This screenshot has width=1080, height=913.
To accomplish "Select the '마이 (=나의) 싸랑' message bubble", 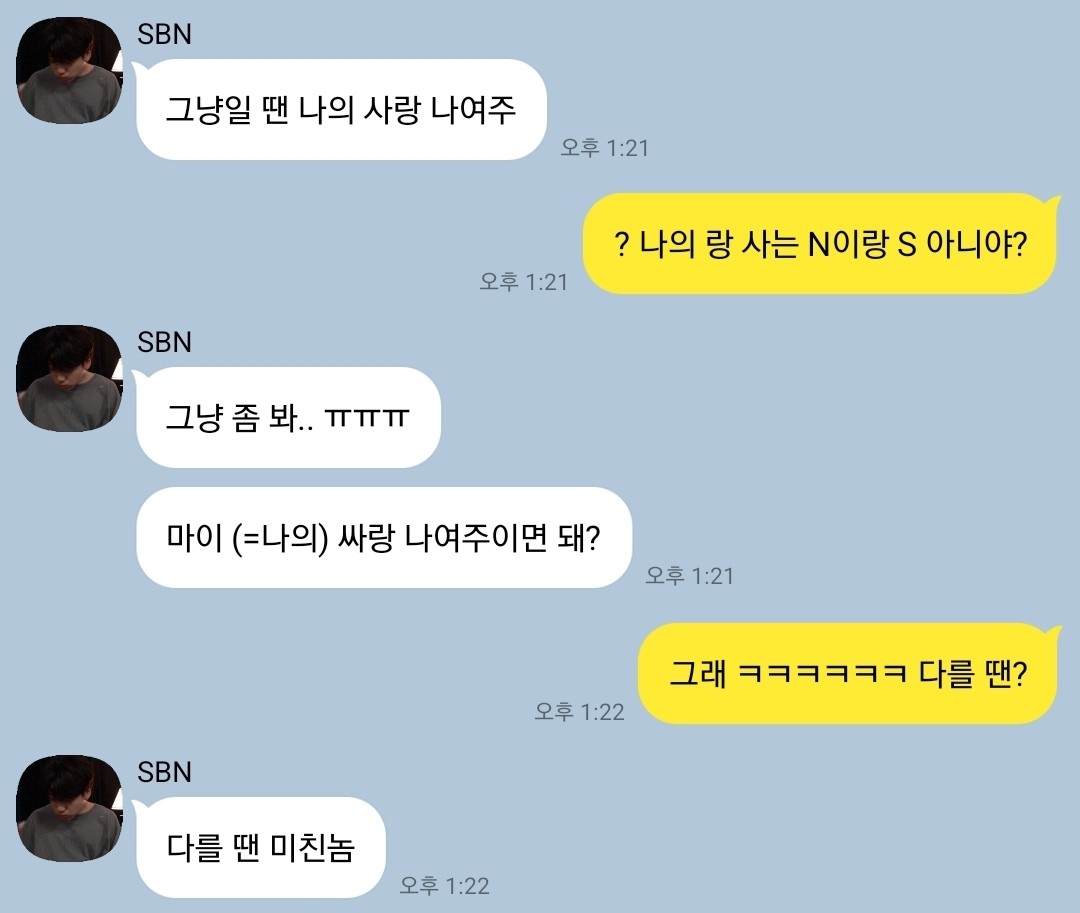I will (384, 538).
